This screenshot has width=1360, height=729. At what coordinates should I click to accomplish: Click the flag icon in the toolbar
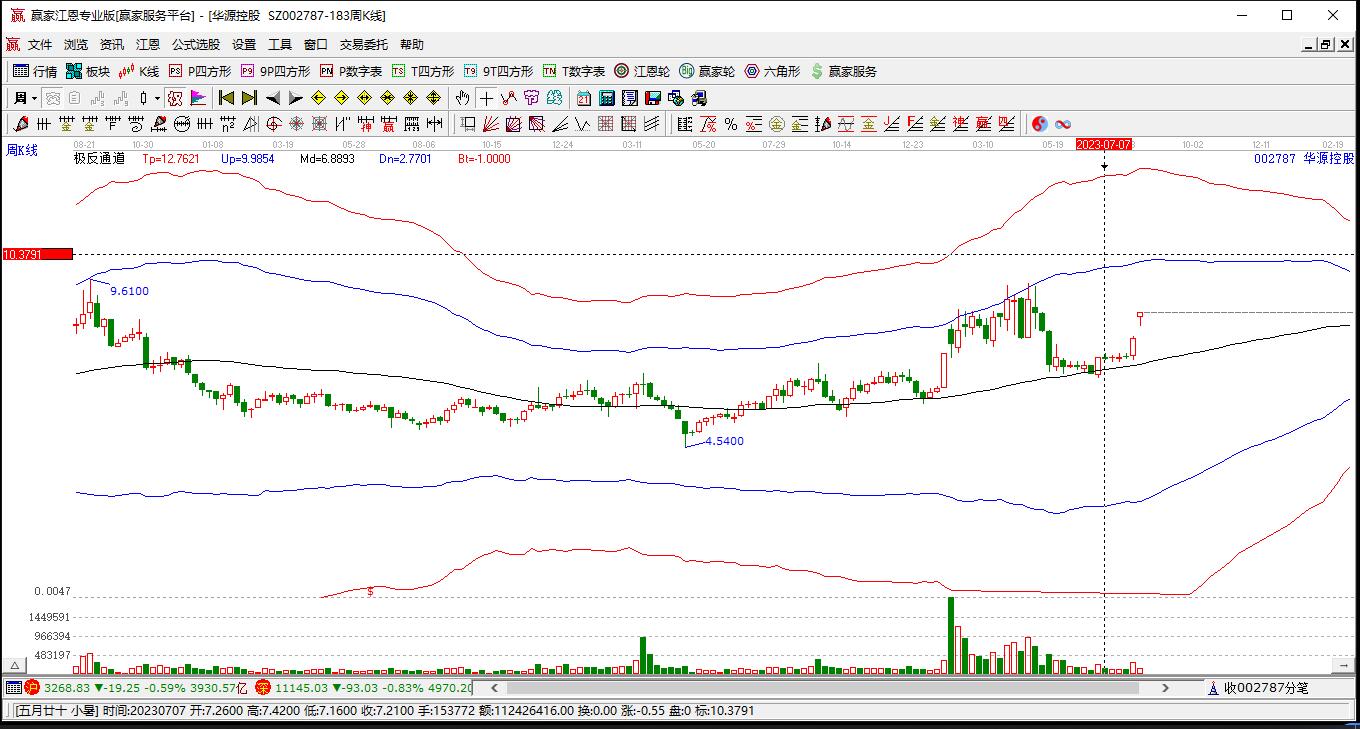tap(198, 98)
